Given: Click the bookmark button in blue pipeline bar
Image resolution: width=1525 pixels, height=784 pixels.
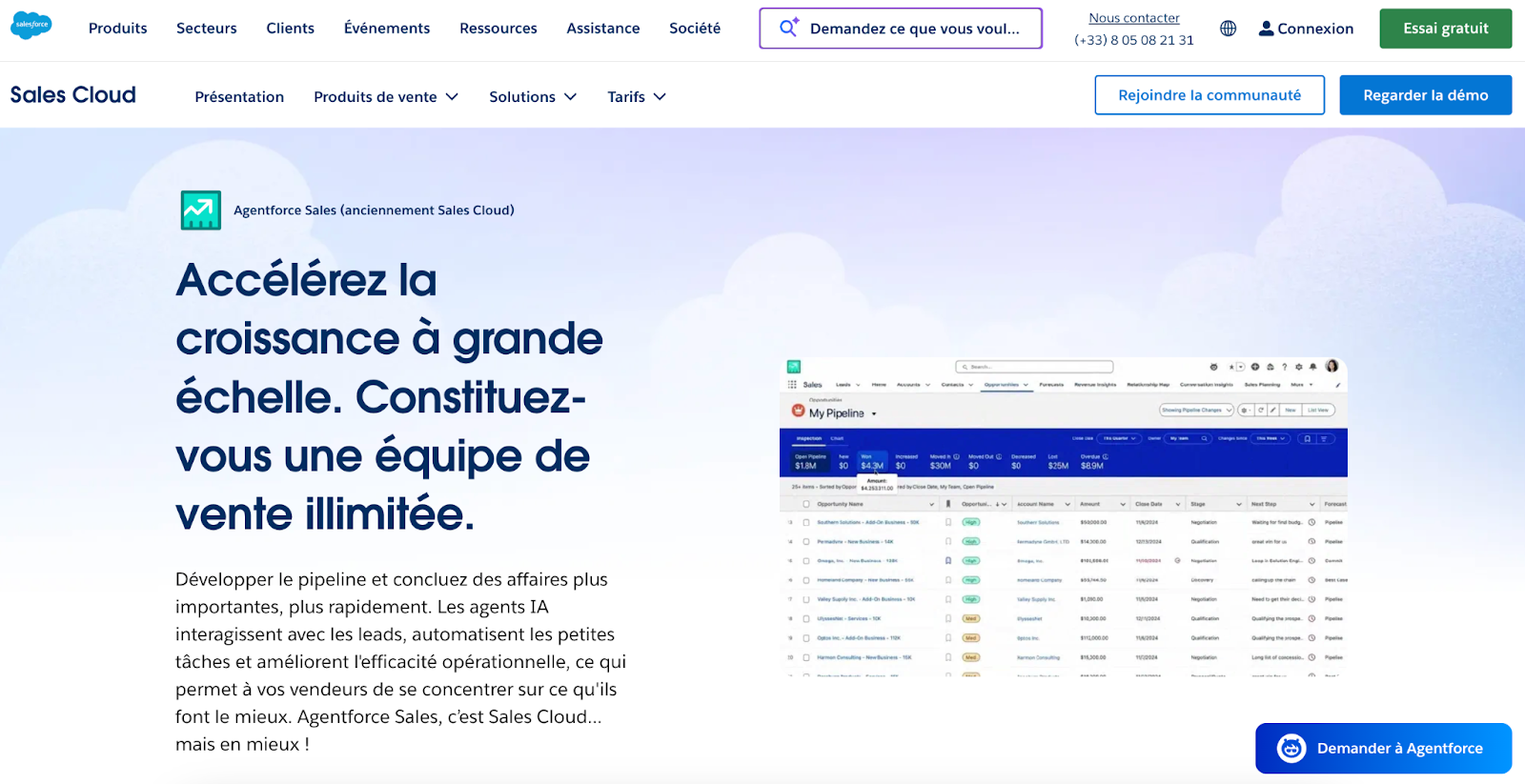Looking at the screenshot, I should click(1307, 438).
